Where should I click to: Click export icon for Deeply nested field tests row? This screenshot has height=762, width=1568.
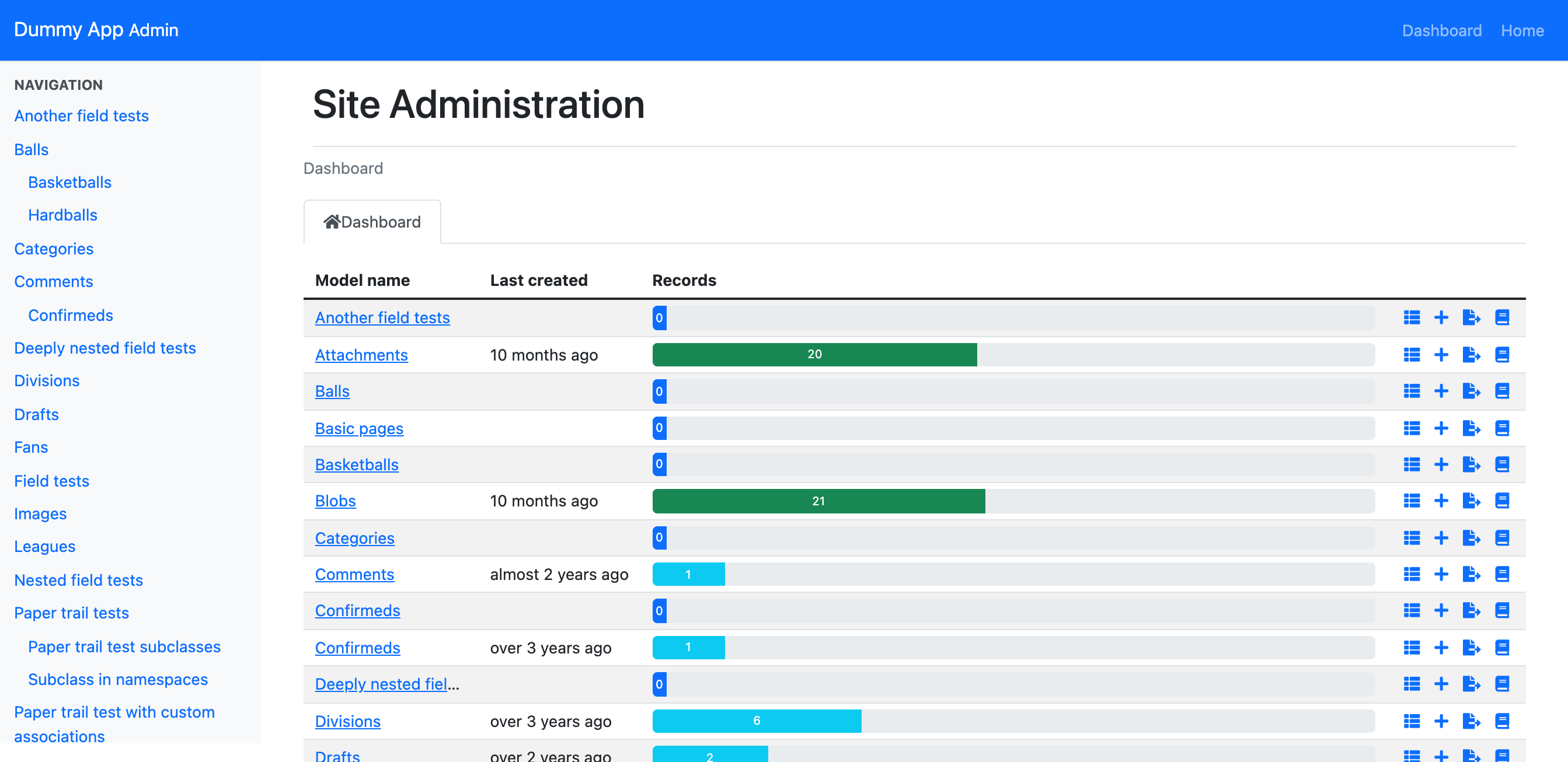click(1471, 684)
